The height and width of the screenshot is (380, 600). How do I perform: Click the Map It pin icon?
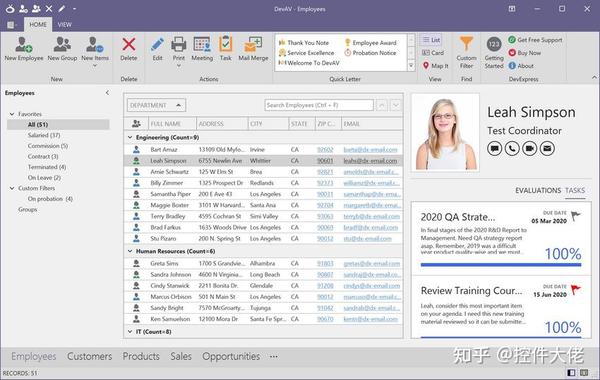tap(426, 66)
